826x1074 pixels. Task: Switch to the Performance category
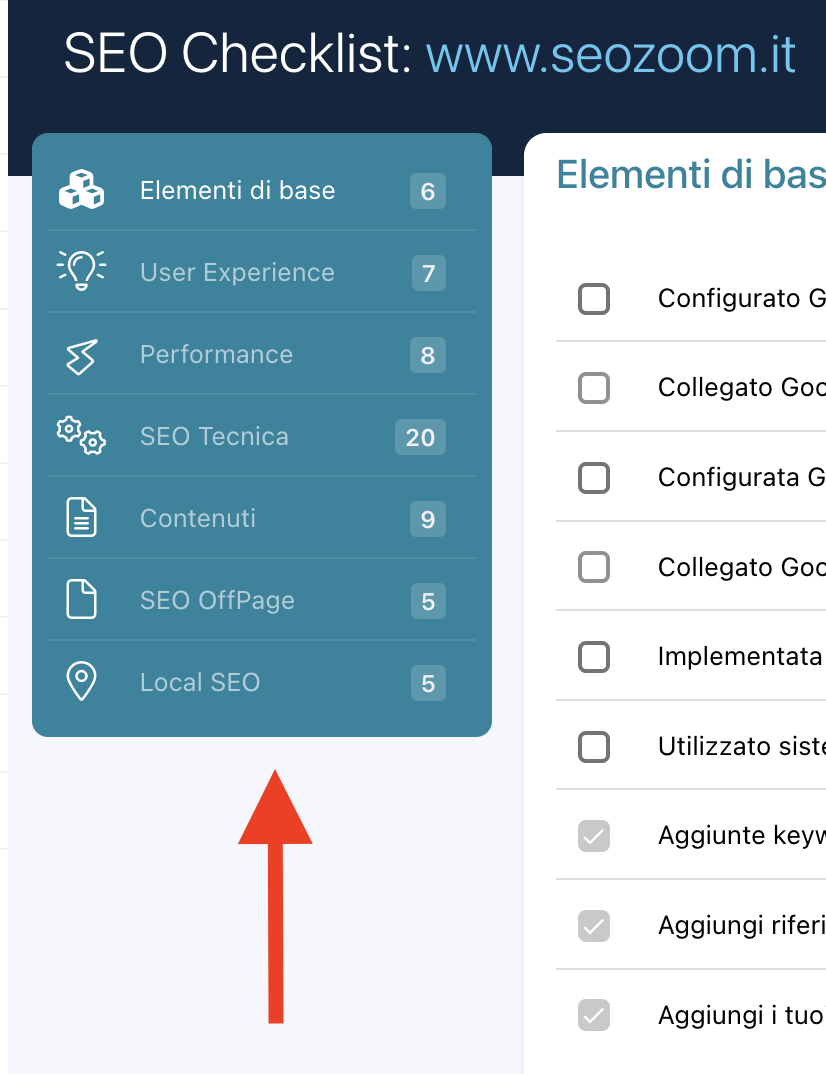tap(216, 354)
